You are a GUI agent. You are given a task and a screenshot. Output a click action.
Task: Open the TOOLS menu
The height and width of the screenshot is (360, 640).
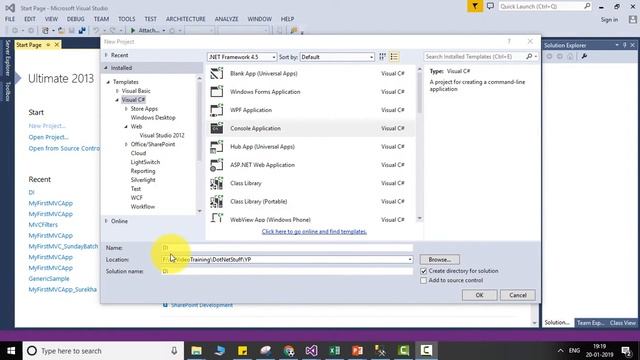coord(127,19)
